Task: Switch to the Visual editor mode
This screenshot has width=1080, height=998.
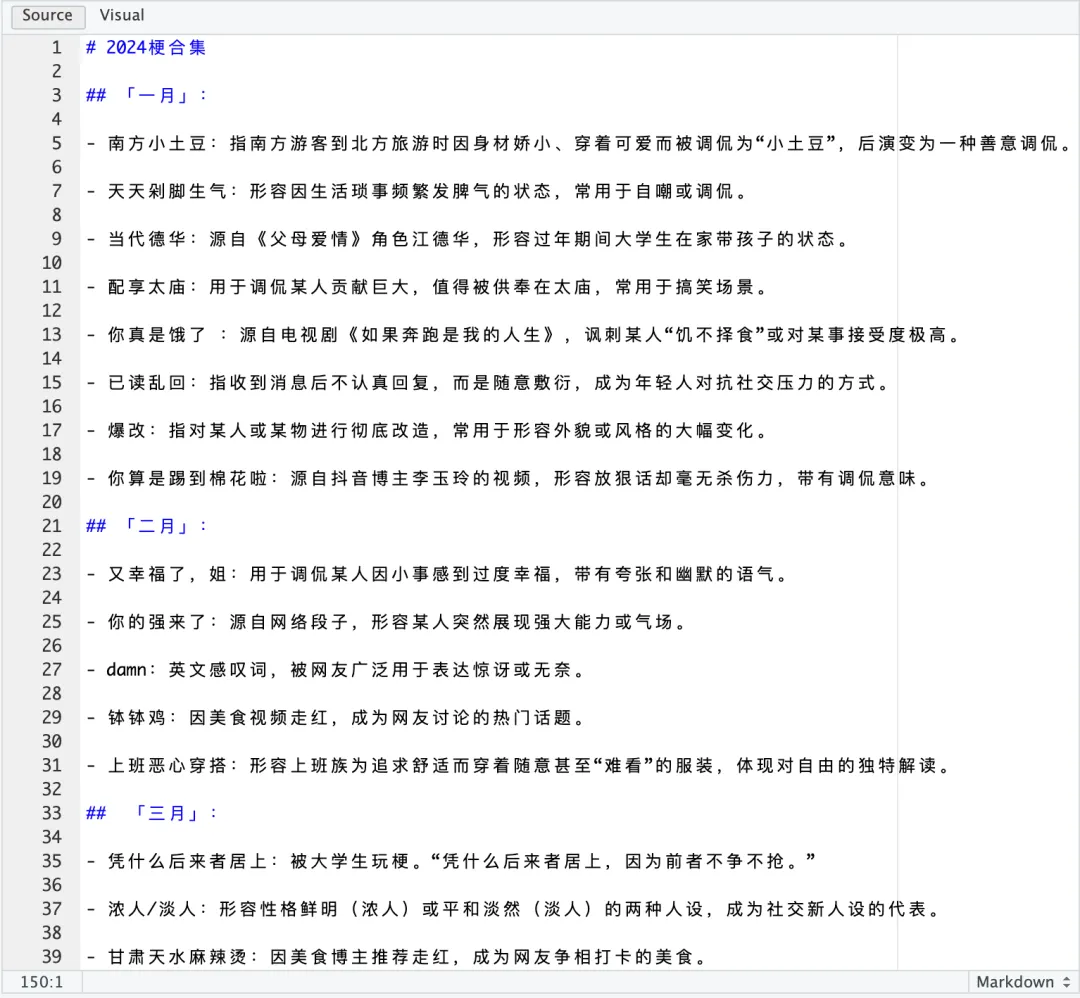Action: coord(122,15)
